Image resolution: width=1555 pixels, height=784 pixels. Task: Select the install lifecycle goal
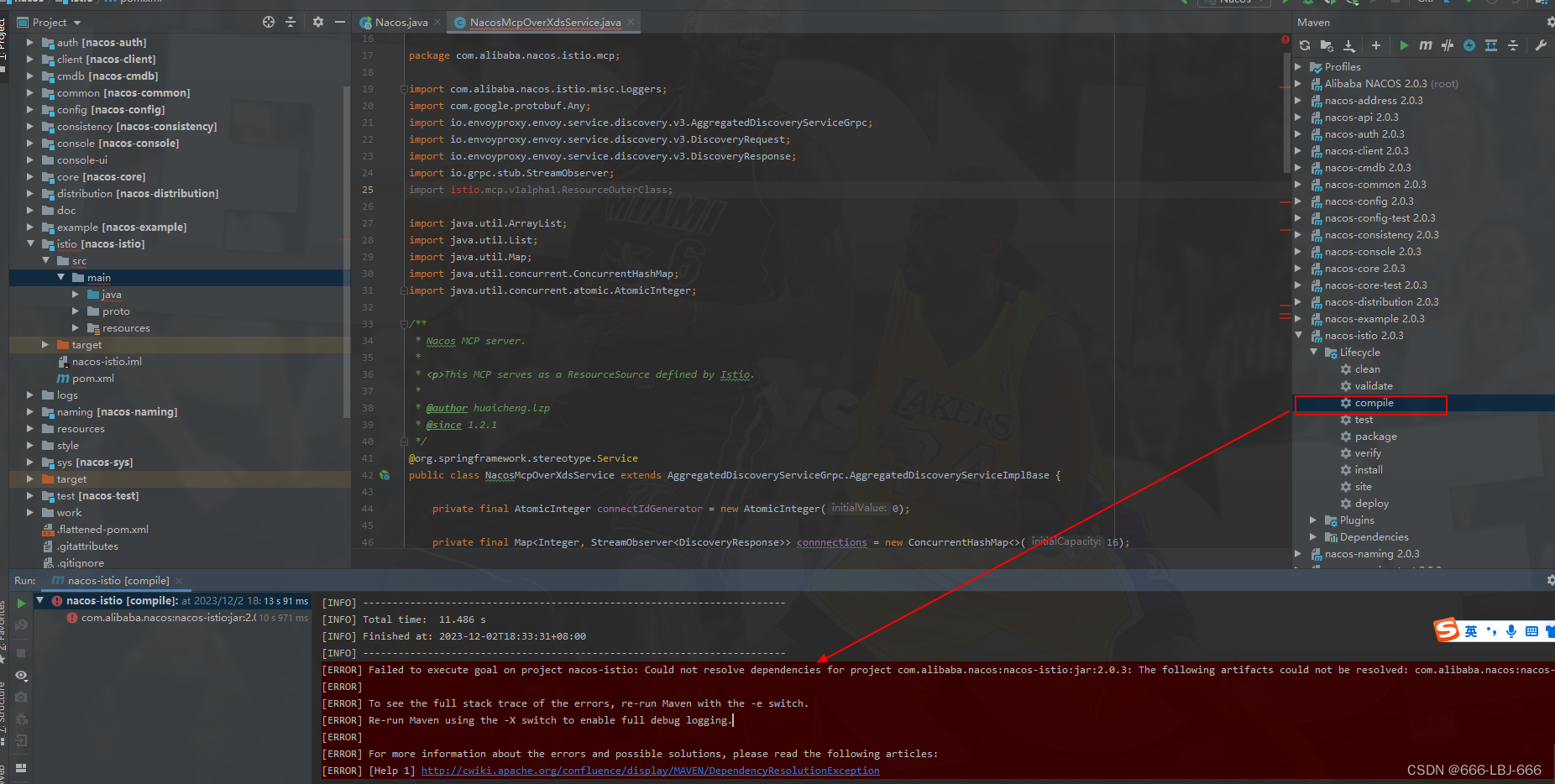click(x=1369, y=470)
